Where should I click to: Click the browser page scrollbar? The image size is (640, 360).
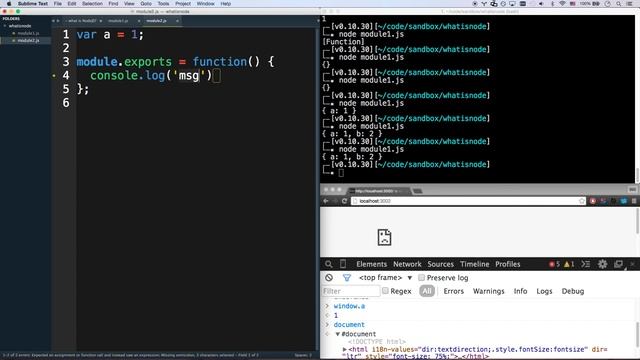tap(637, 220)
